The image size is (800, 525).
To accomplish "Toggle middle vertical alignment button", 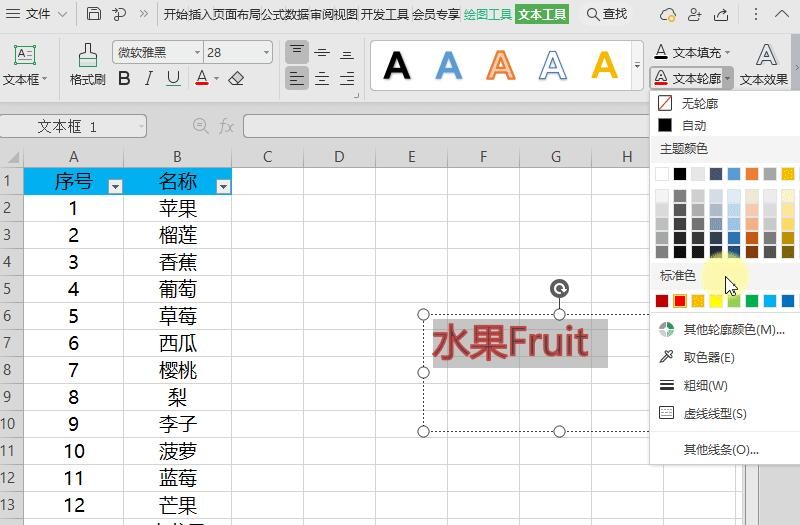I will point(322,53).
